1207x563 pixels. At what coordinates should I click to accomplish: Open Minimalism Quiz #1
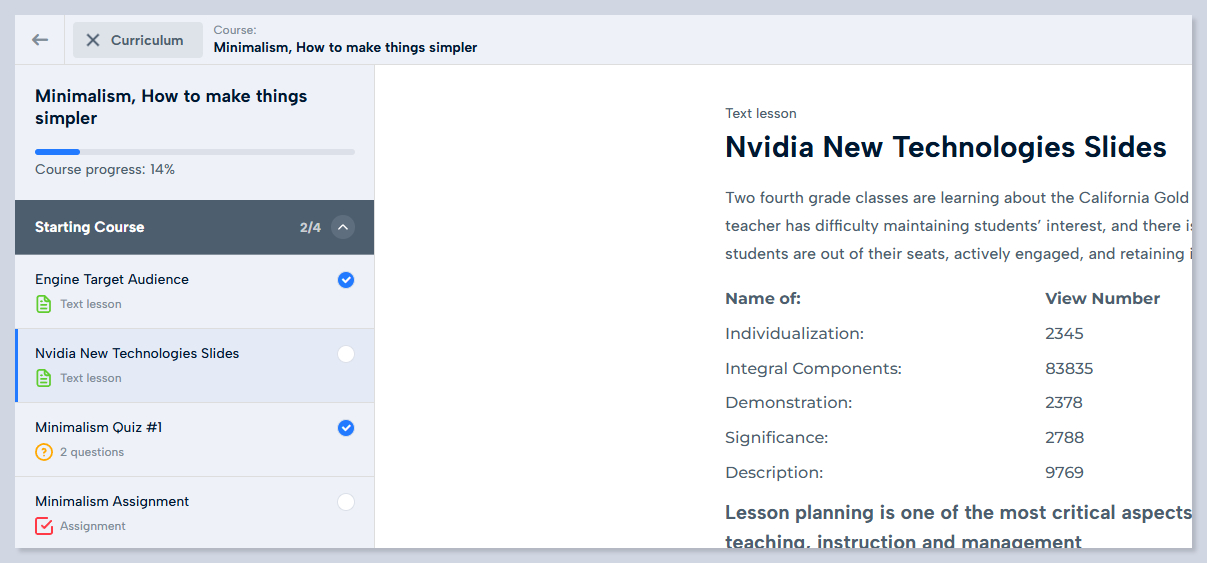(99, 427)
